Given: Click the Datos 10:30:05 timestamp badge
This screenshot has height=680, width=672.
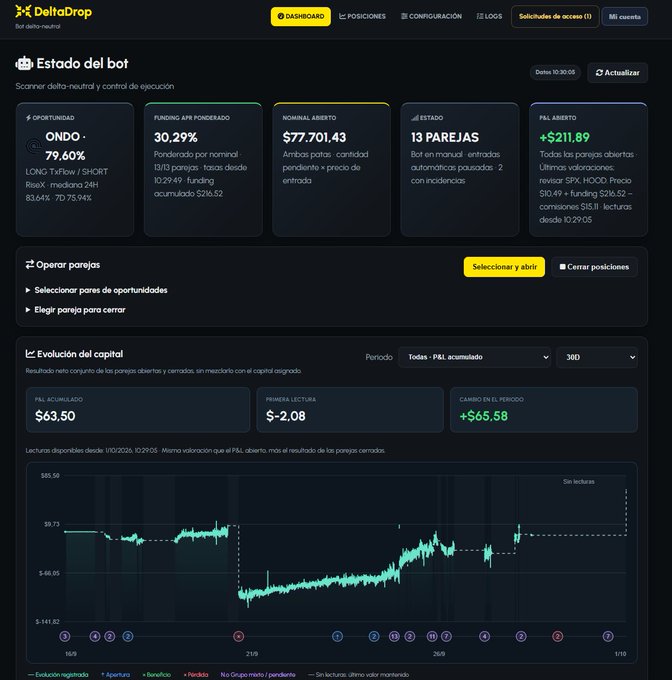Looking at the screenshot, I should pos(555,72).
